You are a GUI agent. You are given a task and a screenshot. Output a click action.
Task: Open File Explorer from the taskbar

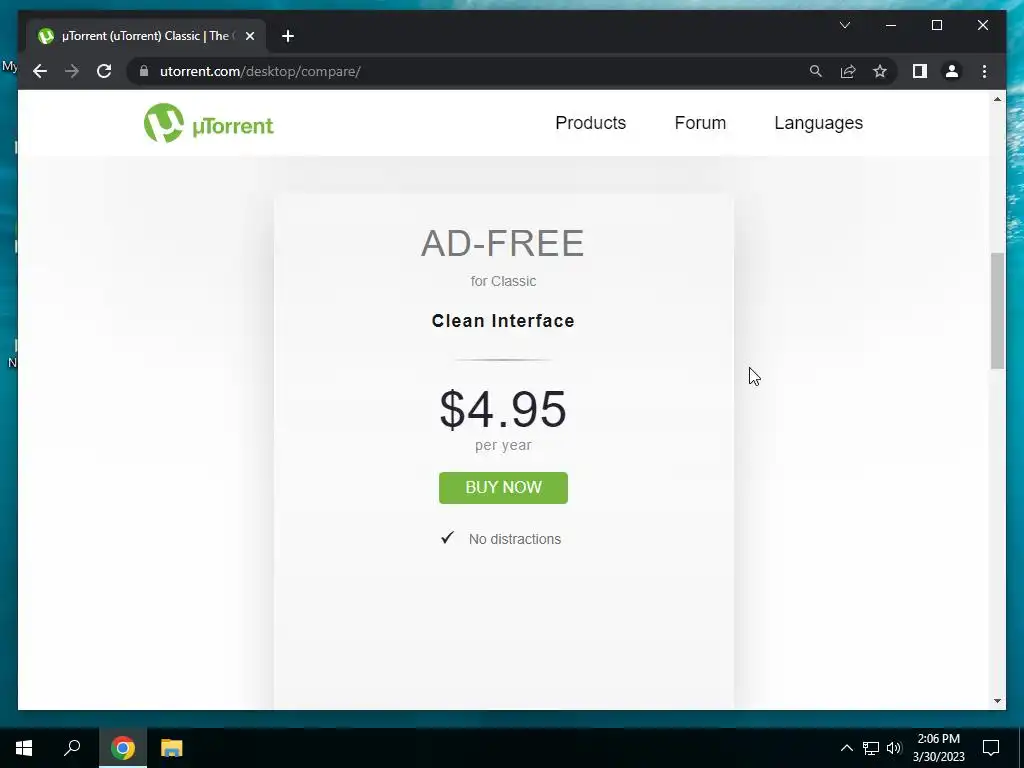pos(171,748)
